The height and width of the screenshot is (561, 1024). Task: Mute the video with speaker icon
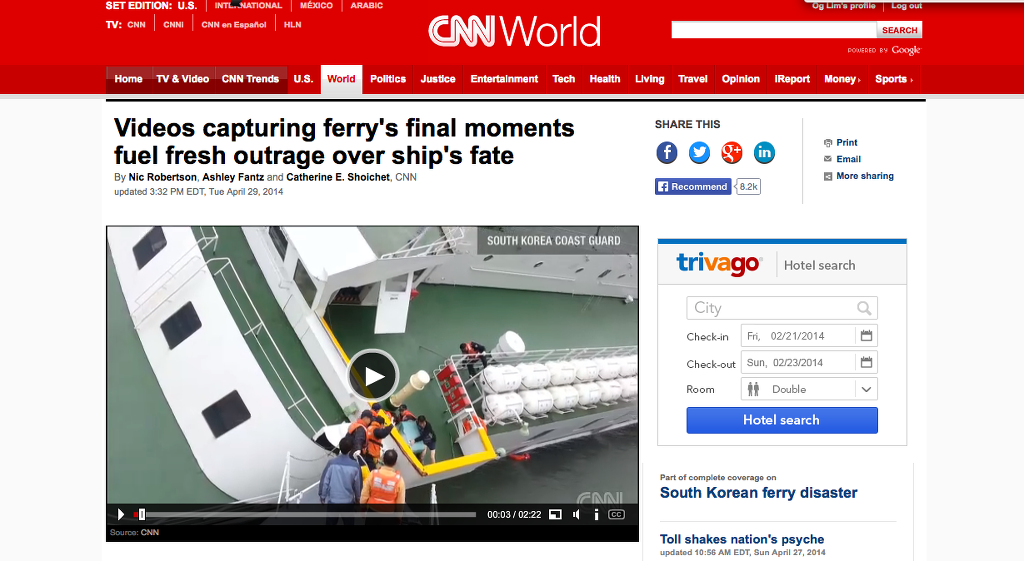tap(576, 515)
